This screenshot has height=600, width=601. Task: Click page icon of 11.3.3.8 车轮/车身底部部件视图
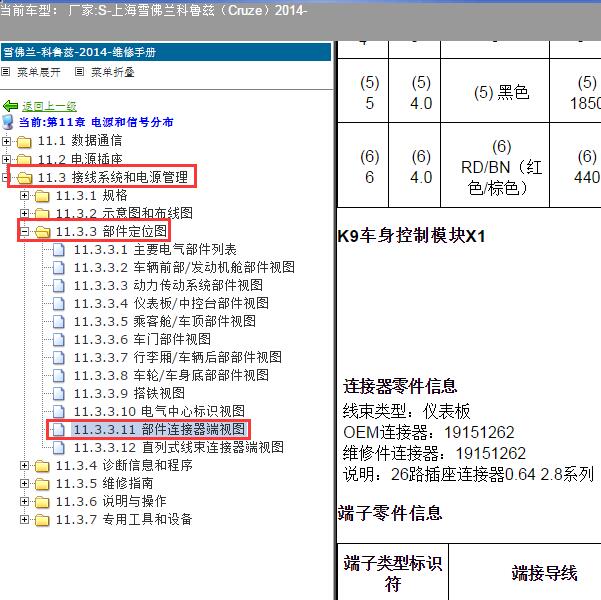pos(59,376)
